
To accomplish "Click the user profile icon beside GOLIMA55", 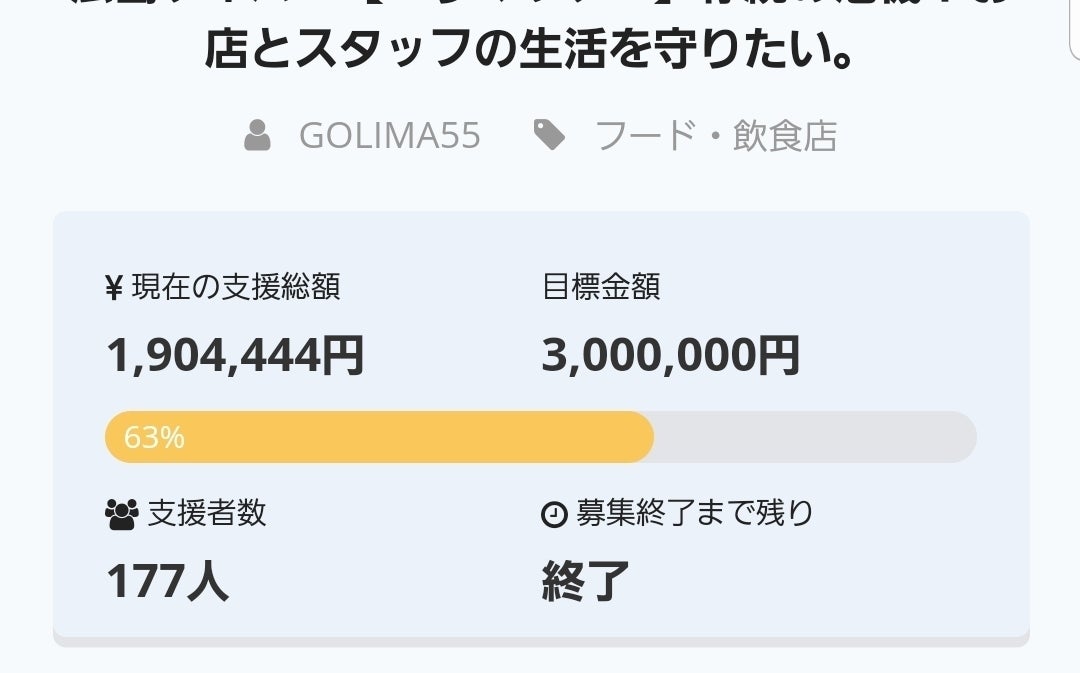I will 258,135.
